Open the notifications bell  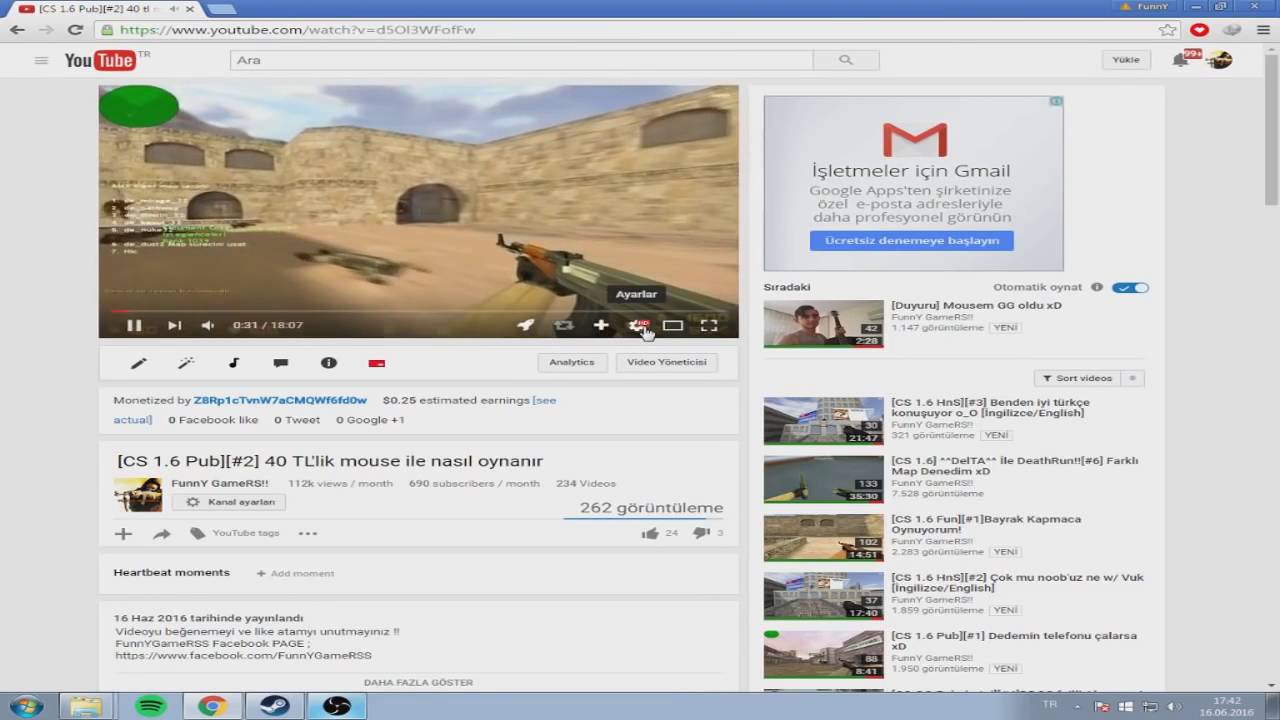point(1181,60)
